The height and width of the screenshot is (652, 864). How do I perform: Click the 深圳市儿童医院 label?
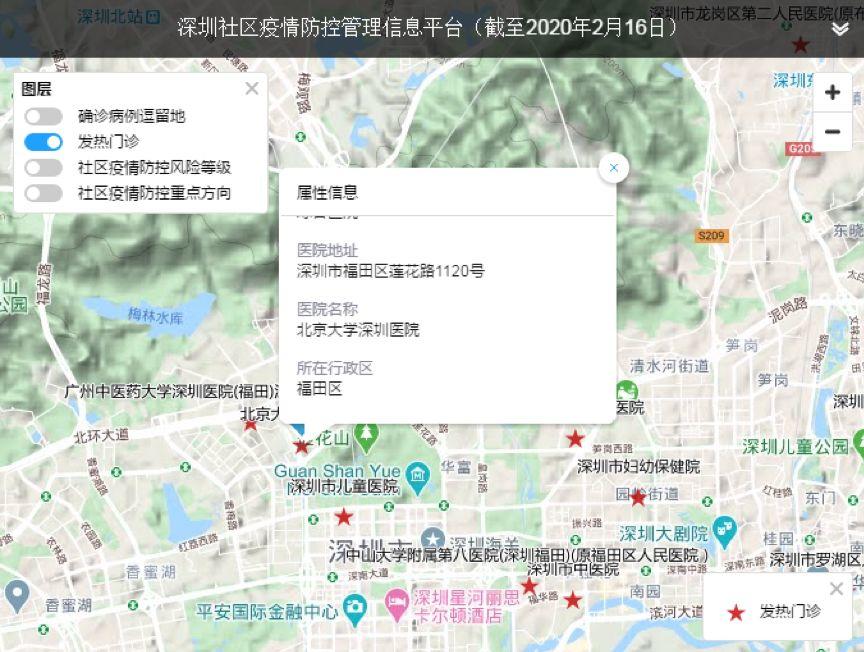click(343, 487)
